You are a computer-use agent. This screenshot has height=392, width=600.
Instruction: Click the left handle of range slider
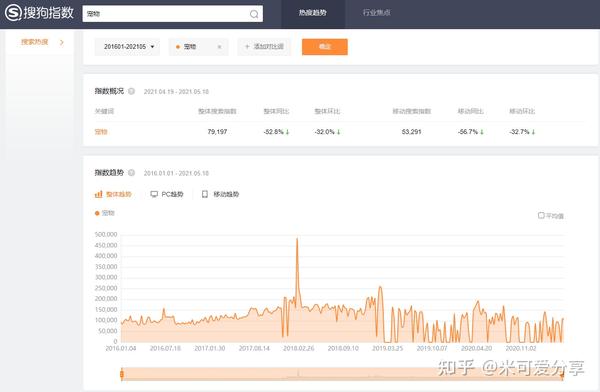pyautogui.click(x=122, y=374)
